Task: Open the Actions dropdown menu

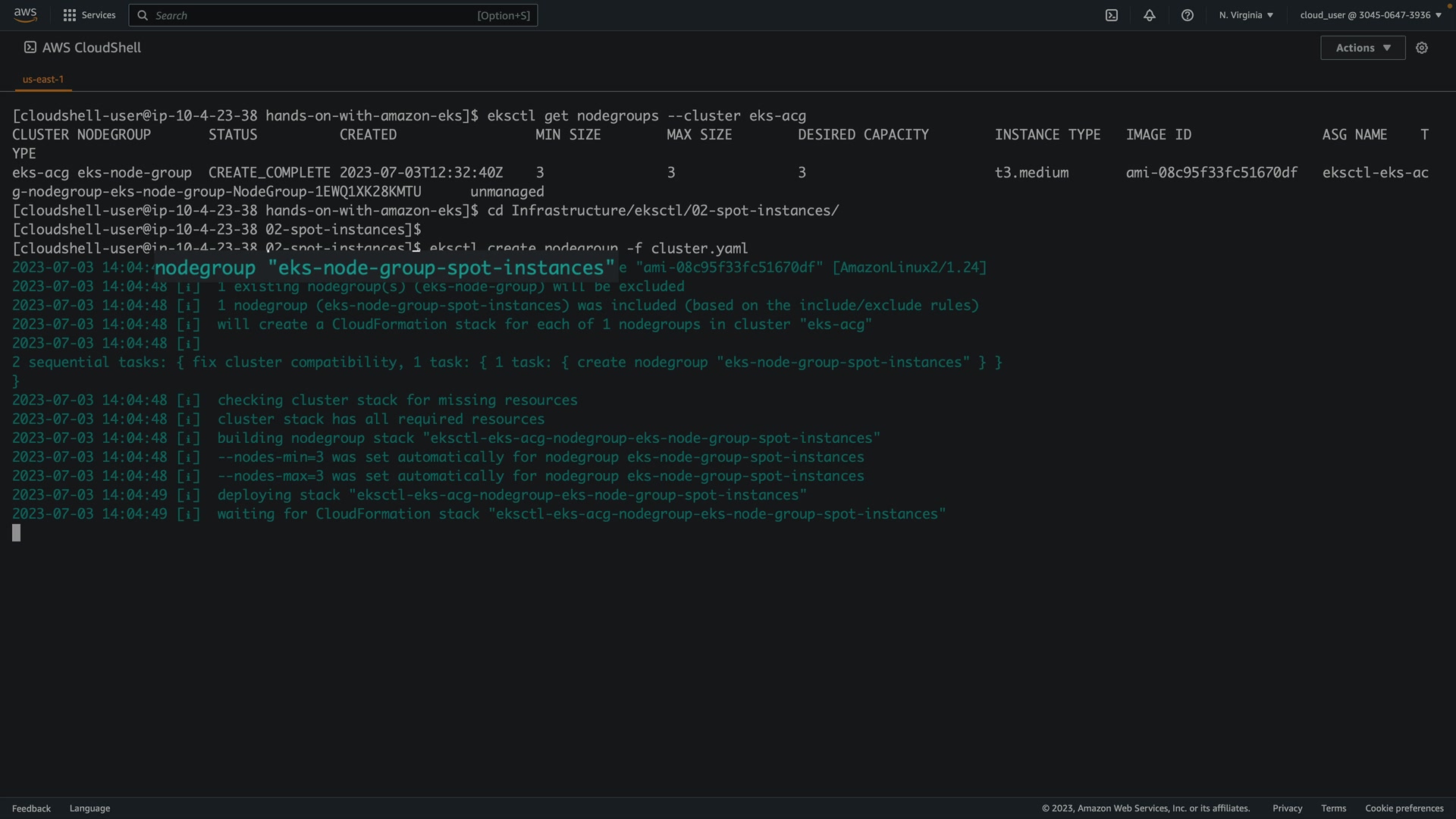Action: coord(1363,48)
